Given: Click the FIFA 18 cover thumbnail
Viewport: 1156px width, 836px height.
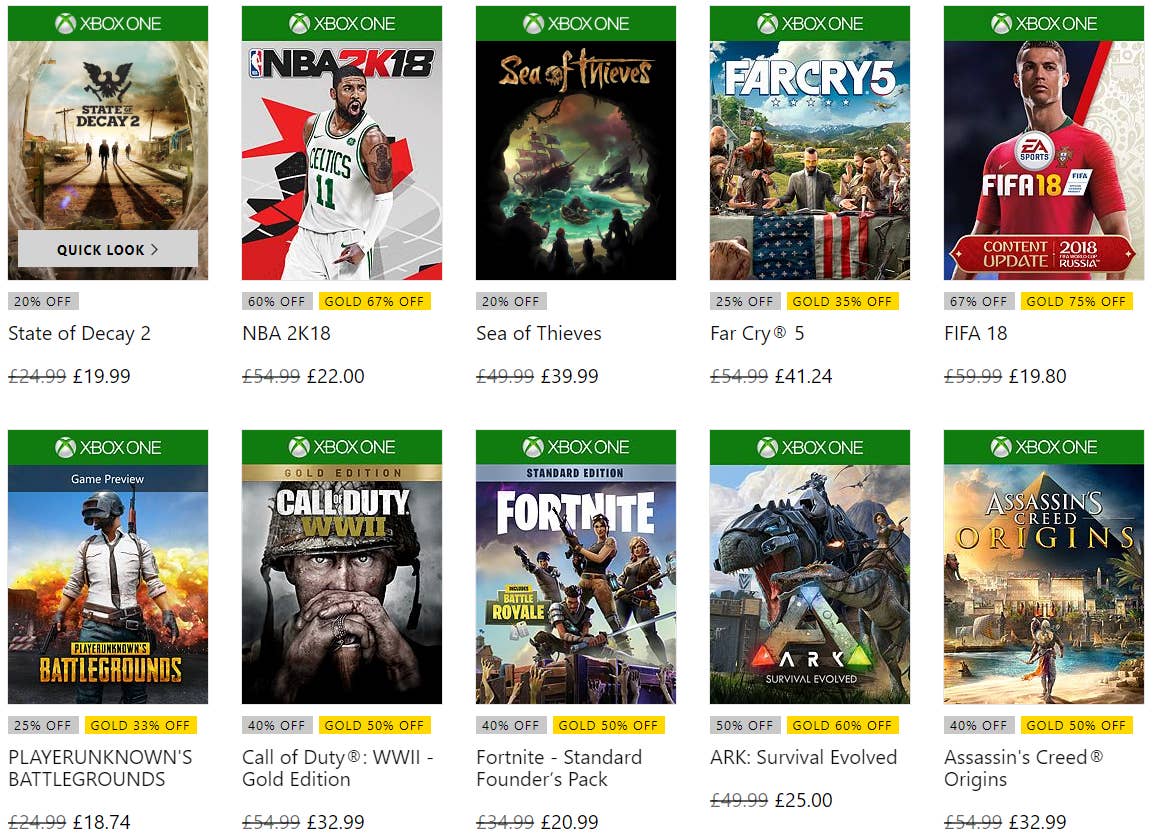Looking at the screenshot, I should pyautogui.click(x=1043, y=160).
